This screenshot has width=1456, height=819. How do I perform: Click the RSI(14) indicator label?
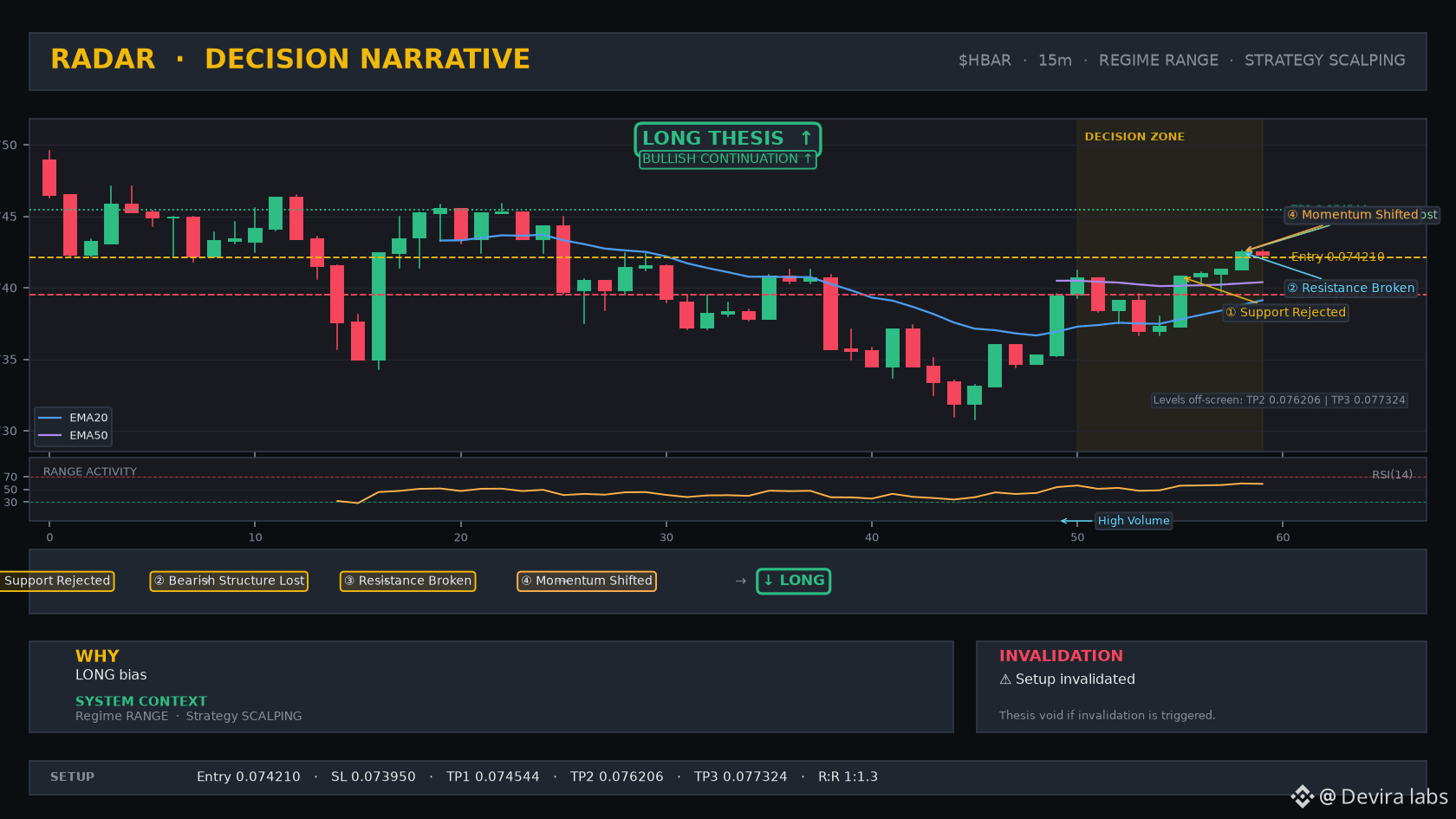tap(1392, 475)
